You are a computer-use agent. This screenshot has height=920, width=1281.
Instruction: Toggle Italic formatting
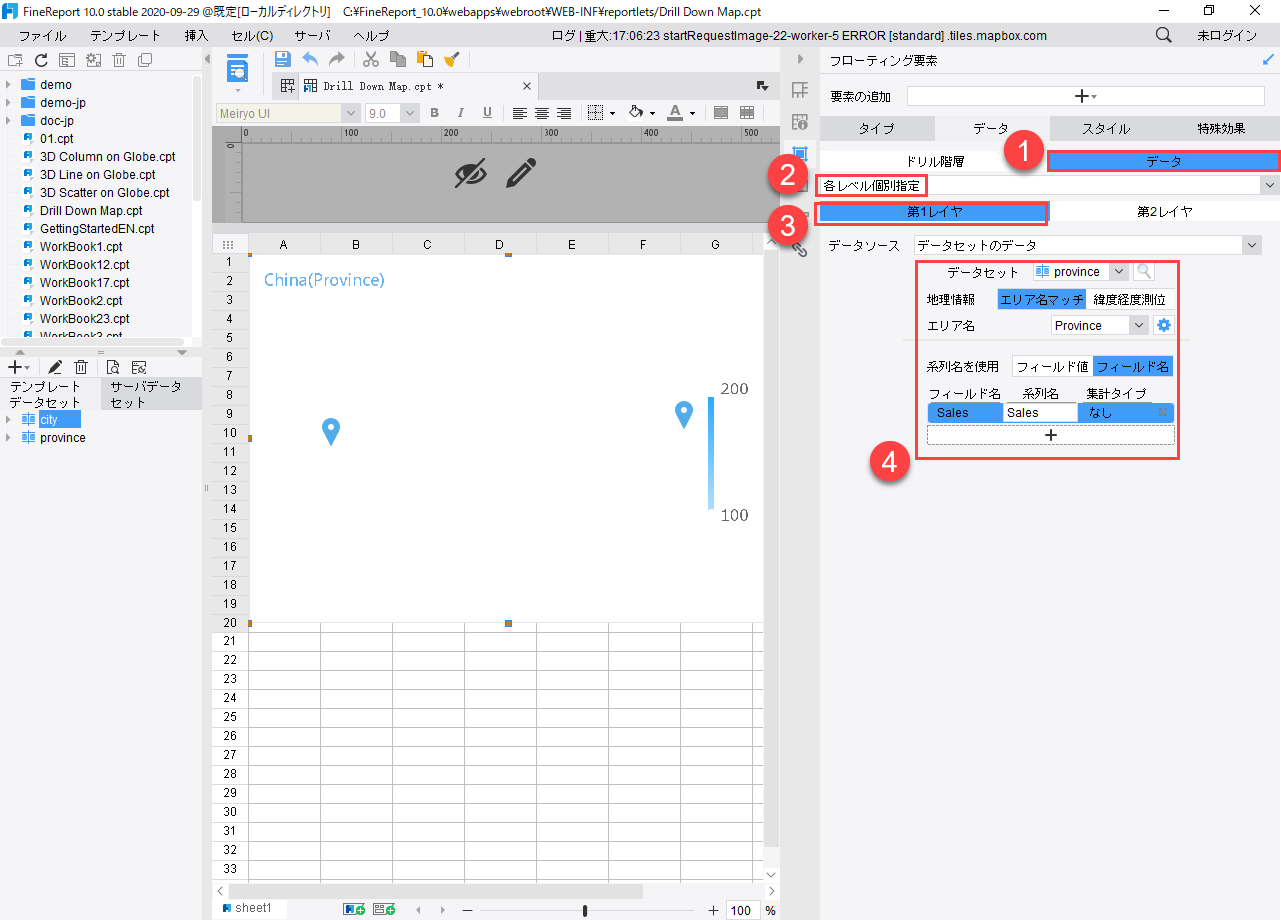point(461,113)
